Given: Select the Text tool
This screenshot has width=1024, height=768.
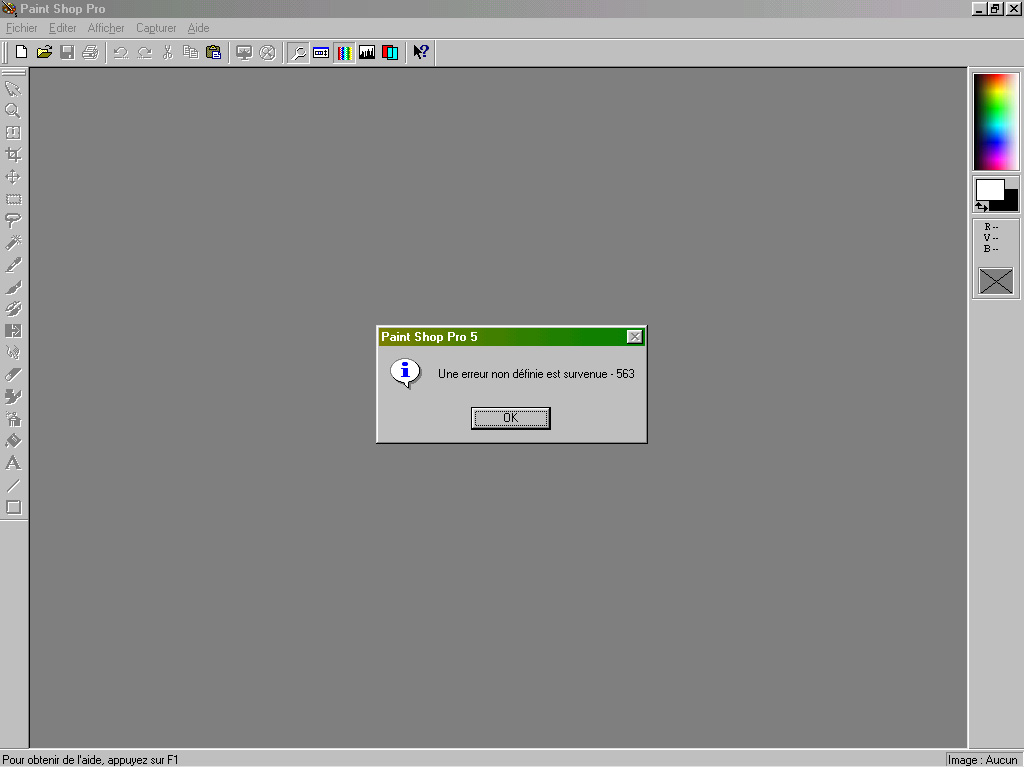Looking at the screenshot, I should coord(13,464).
